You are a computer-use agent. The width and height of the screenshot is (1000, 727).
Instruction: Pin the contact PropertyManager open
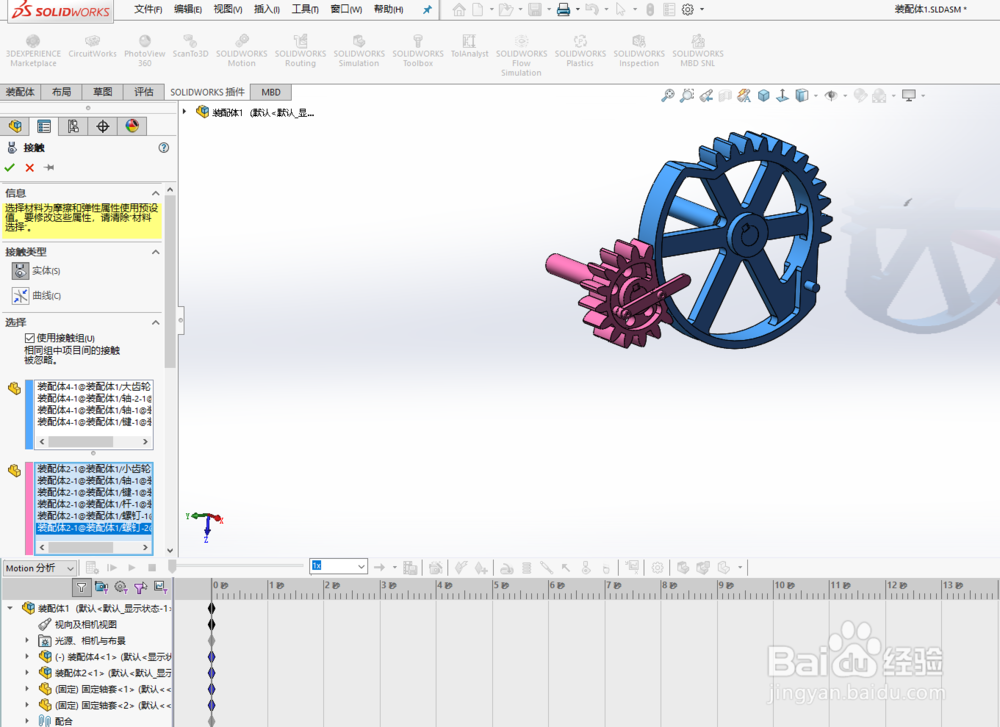pyautogui.click(x=49, y=168)
